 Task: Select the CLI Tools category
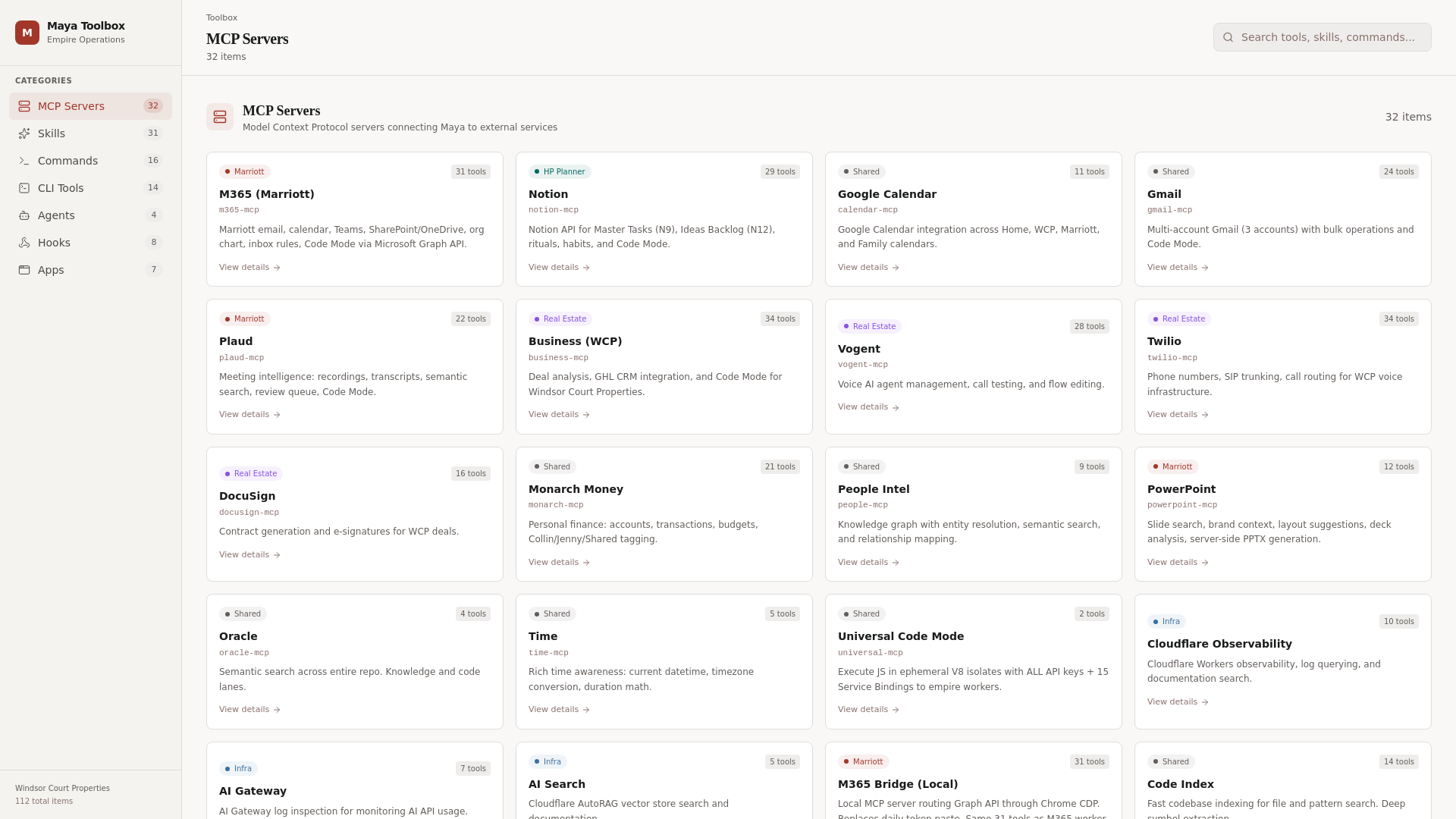point(90,188)
